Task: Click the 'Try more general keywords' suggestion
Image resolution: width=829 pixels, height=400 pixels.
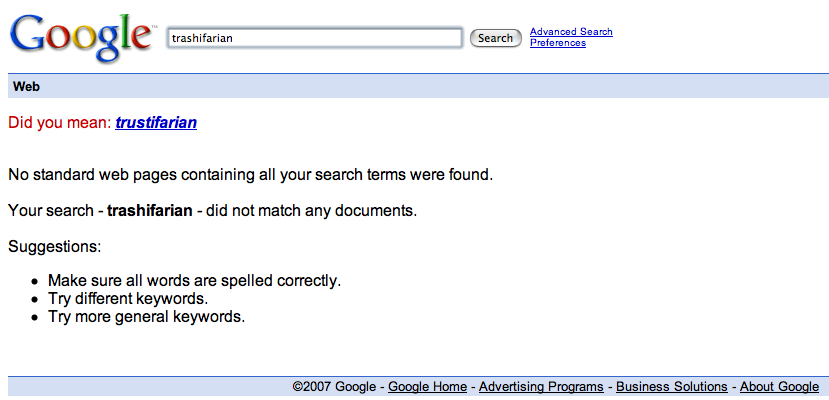Action: [146, 317]
